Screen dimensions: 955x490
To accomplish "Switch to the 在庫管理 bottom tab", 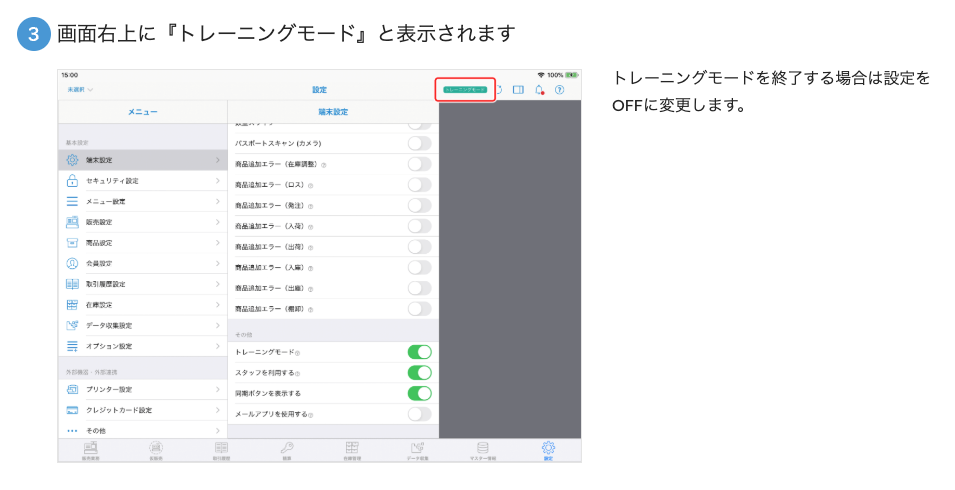I will coord(352,450).
